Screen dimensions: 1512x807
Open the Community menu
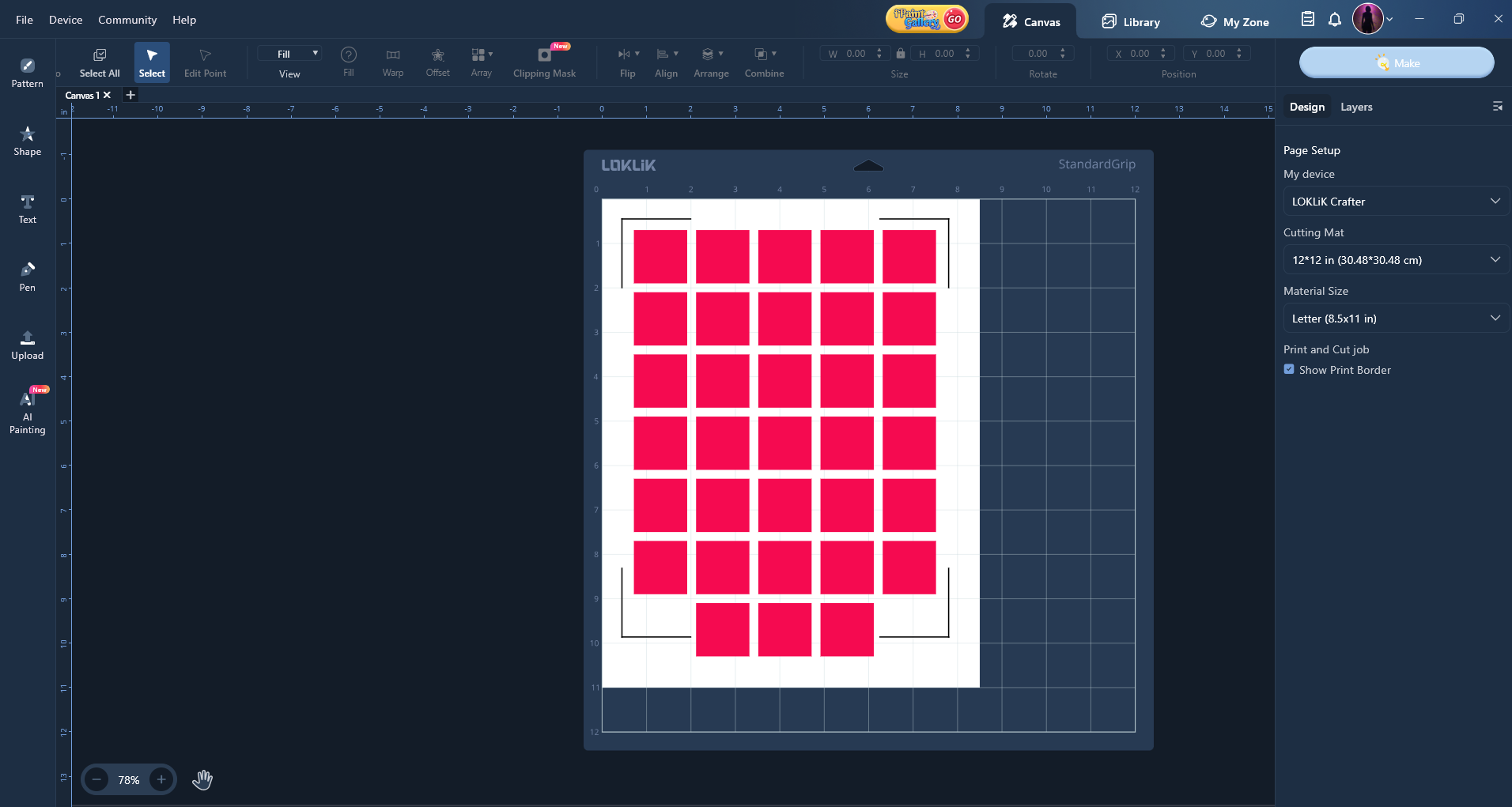[127, 20]
